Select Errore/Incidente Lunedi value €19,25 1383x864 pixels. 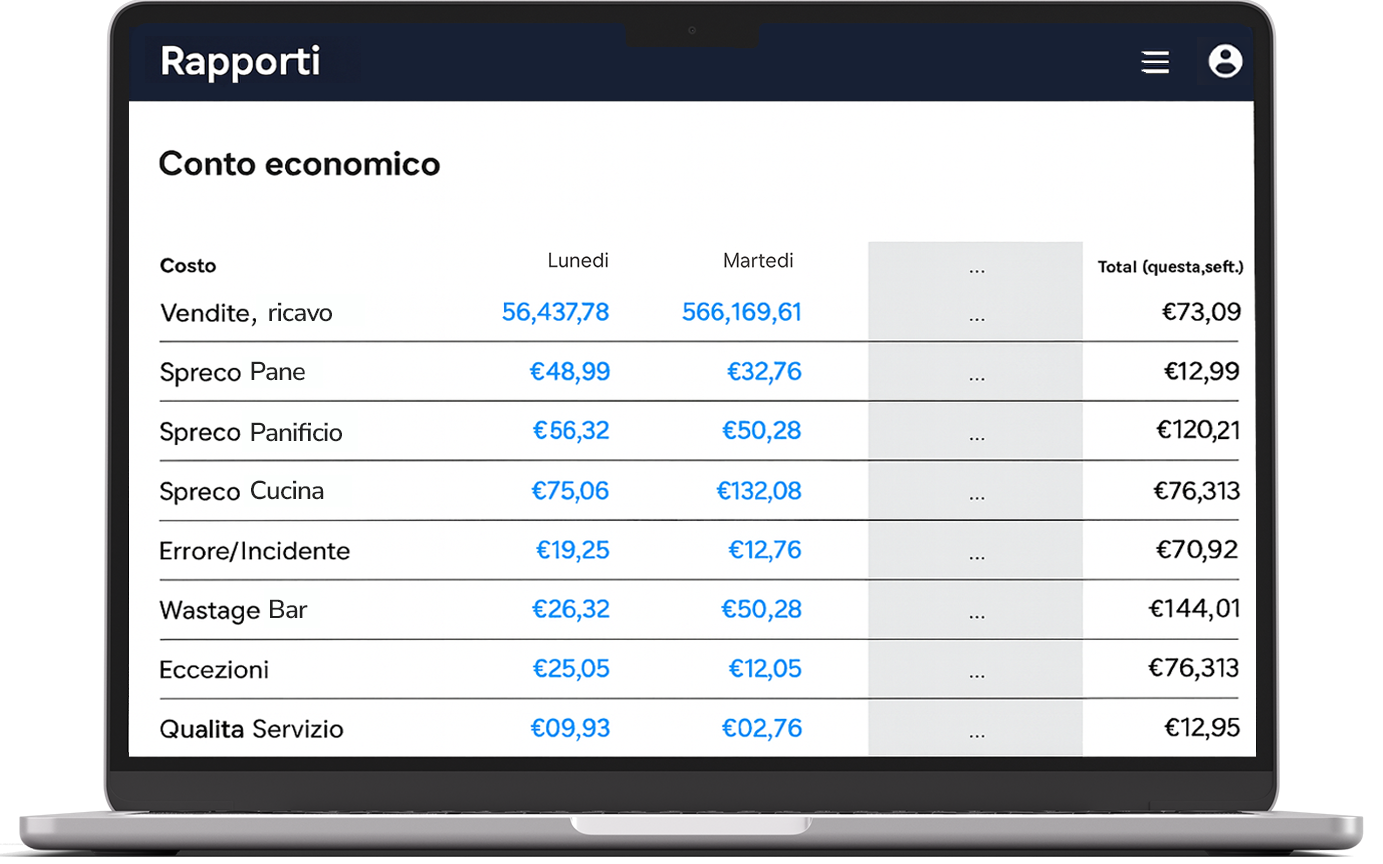pos(571,550)
